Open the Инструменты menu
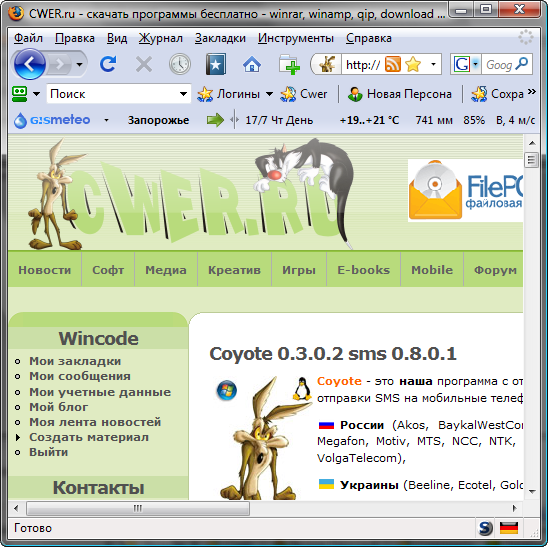Image resolution: width=548 pixels, height=547 pixels. pos(296,38)
